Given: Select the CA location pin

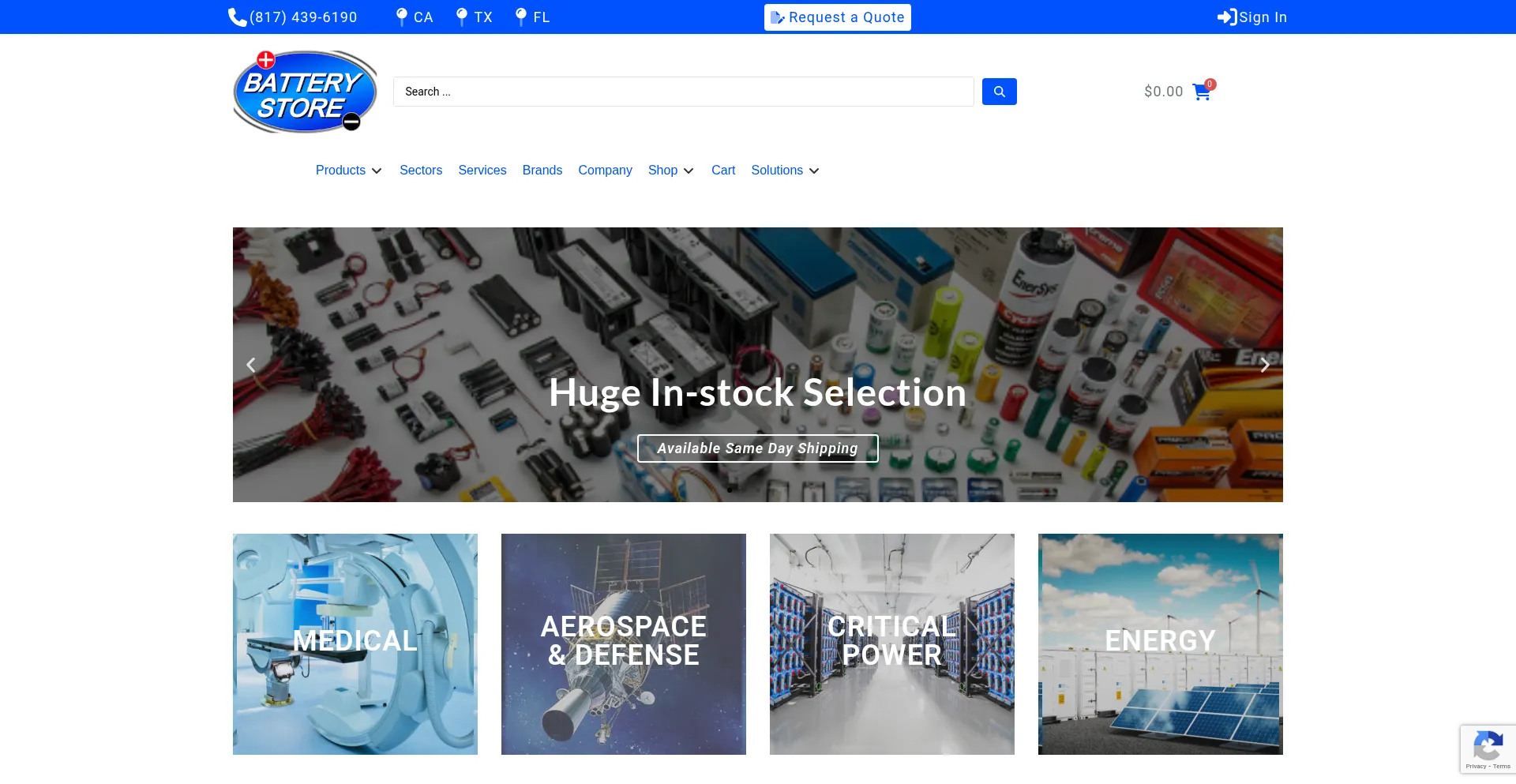Looking at the screenshot, I should click(x=402, y=17).
